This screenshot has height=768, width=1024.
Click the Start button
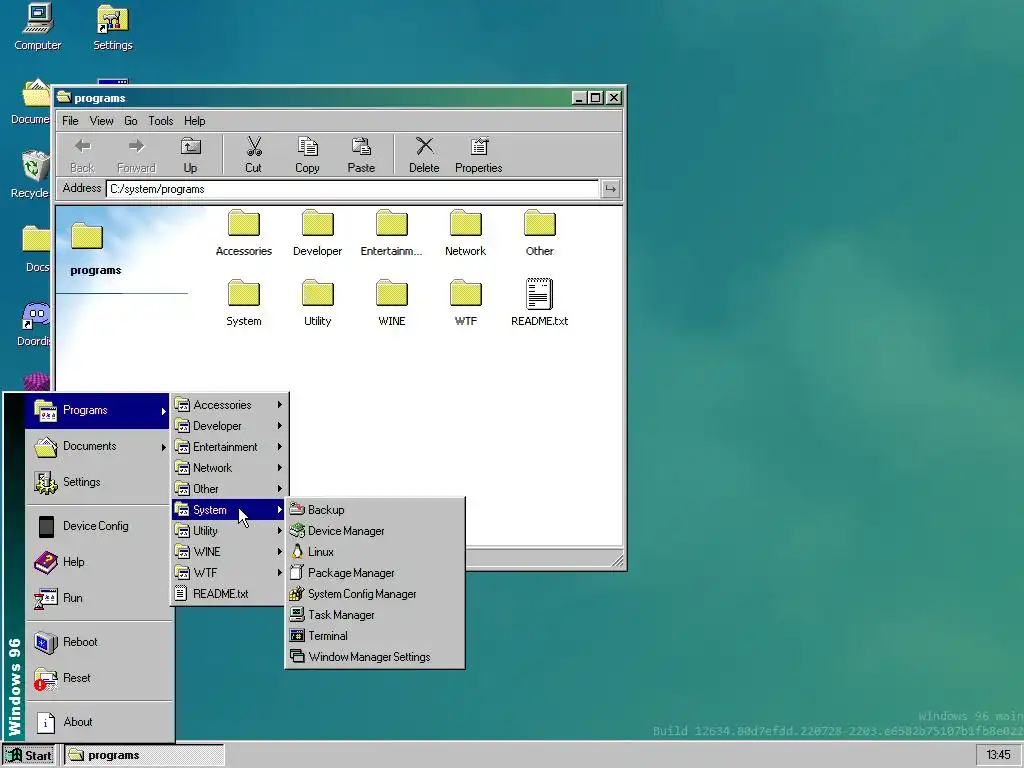(x=29, y=756)
